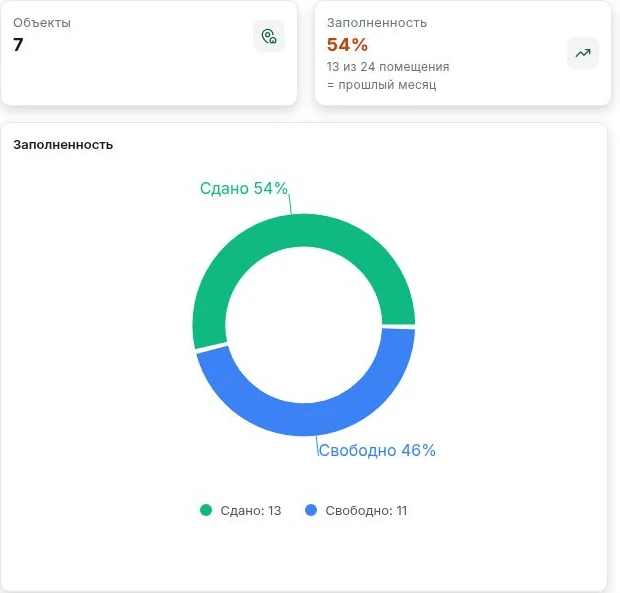Click the 'Свободно 46%' chart label
620x593 pixels.
[377, 450]
